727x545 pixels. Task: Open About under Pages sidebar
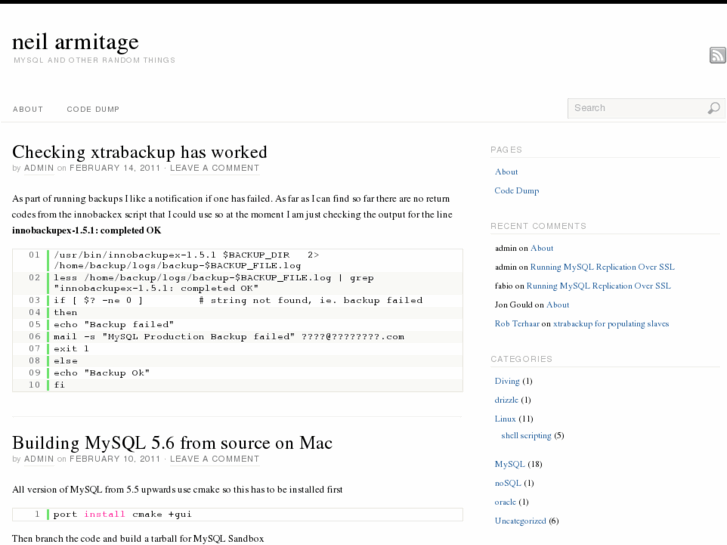506,172
